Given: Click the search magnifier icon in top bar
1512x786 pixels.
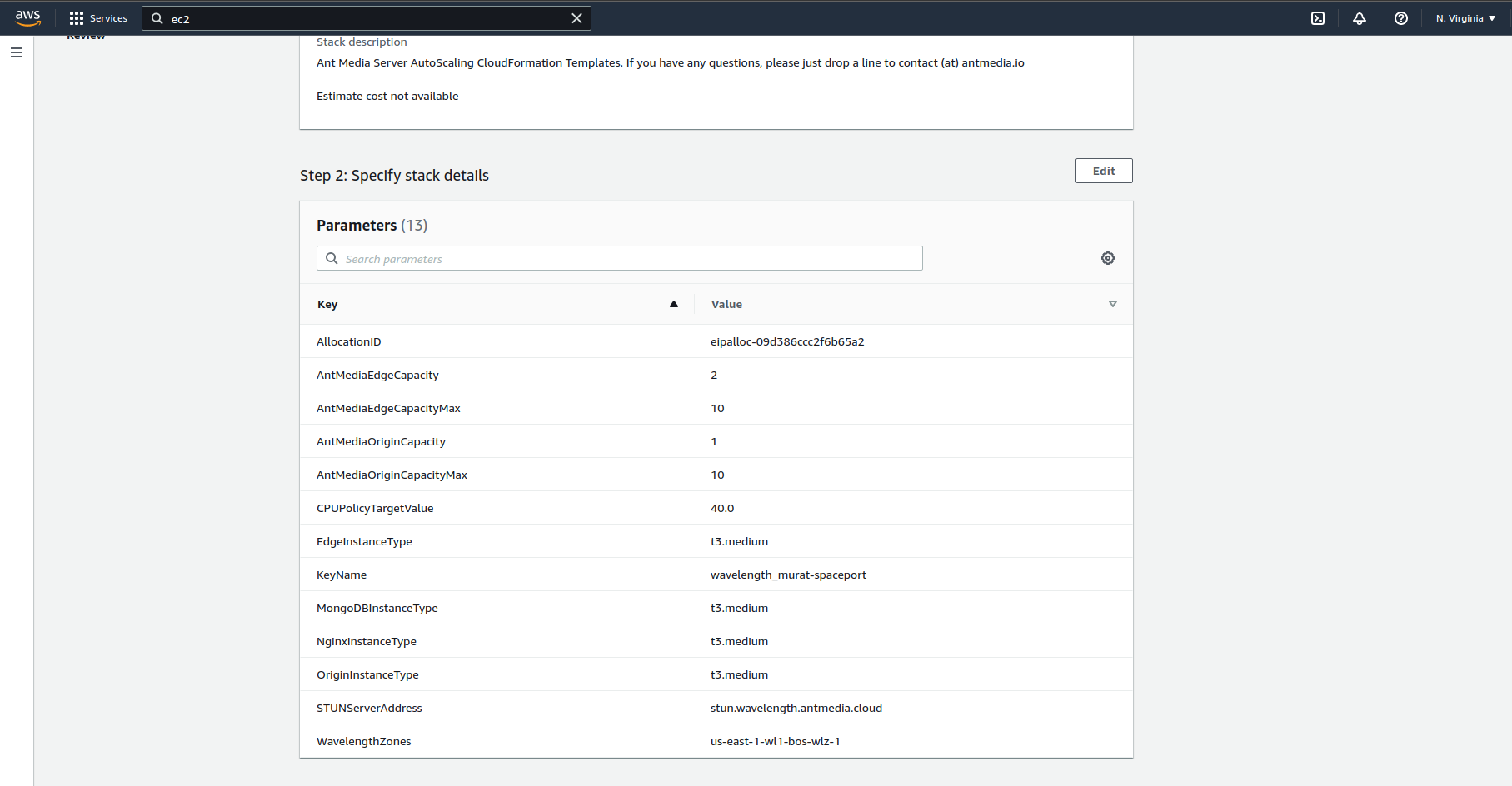Looking at the screenshot, I should [x=157, y=18].
